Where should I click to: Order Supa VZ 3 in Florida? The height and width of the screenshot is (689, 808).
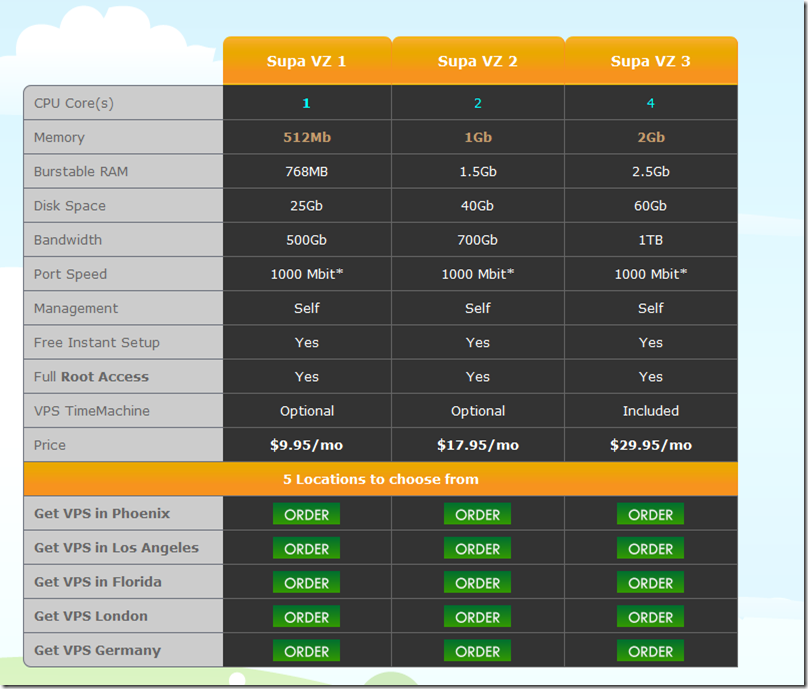pos(650,582)
